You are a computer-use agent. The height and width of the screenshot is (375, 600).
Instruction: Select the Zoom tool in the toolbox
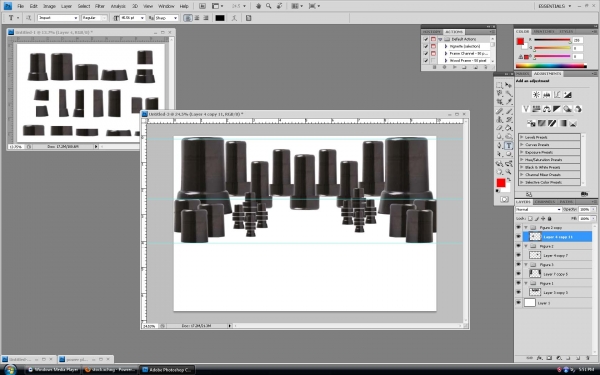(x=509, y=172)
